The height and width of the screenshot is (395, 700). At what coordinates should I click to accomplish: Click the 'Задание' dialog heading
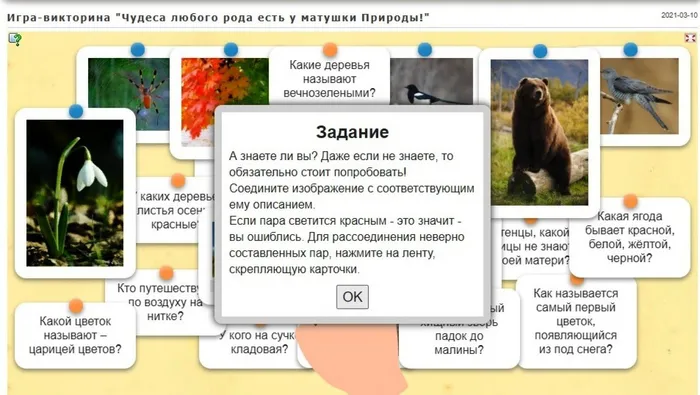(x=352, y=132)
